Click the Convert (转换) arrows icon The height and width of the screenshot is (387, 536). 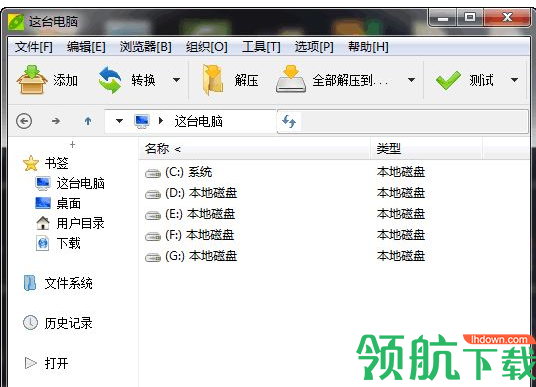point(110,80)
